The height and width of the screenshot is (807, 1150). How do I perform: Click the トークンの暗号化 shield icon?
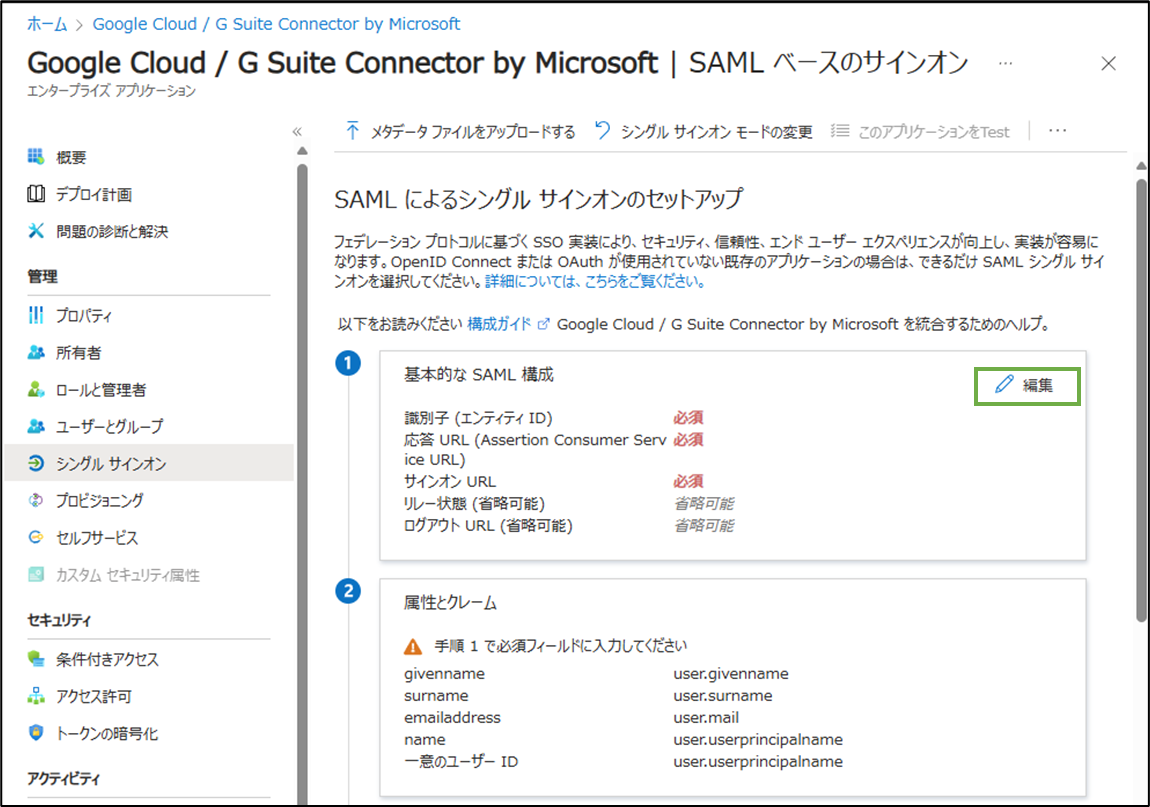(x=36, y=732)
